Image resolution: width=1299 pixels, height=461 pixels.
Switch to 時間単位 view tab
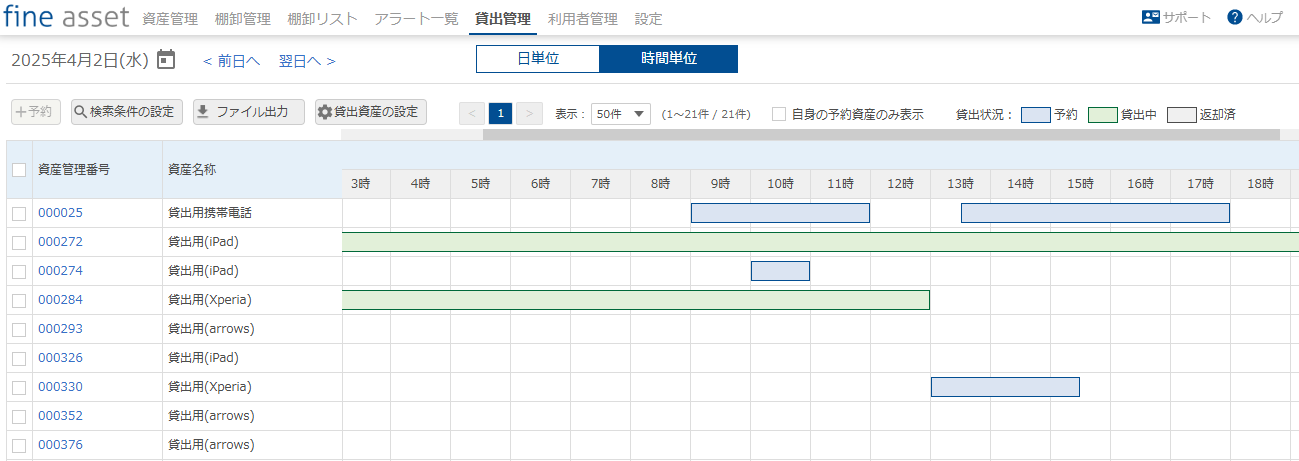point(669,59)
